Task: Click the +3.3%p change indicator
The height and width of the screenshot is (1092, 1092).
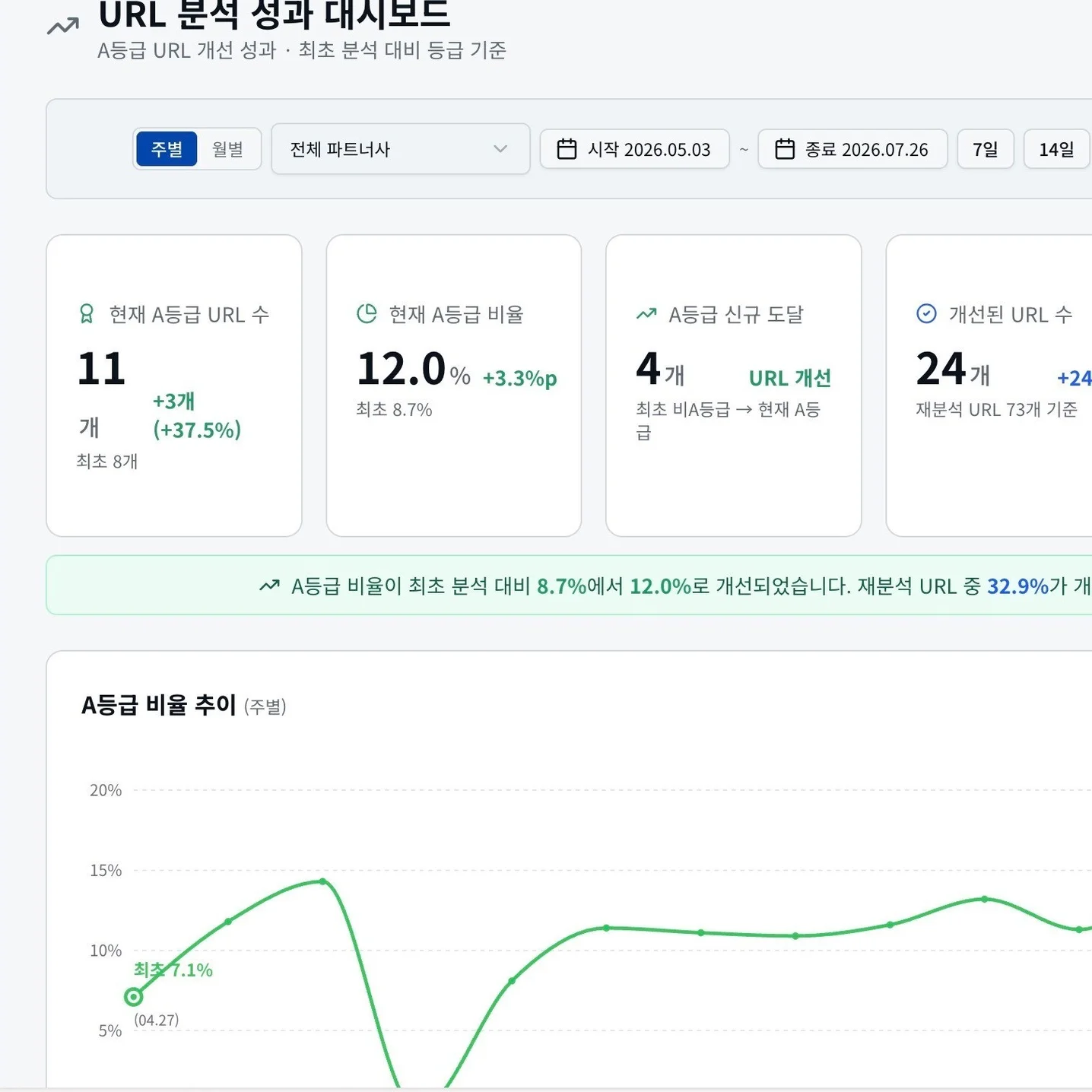Action: [519, 378]
